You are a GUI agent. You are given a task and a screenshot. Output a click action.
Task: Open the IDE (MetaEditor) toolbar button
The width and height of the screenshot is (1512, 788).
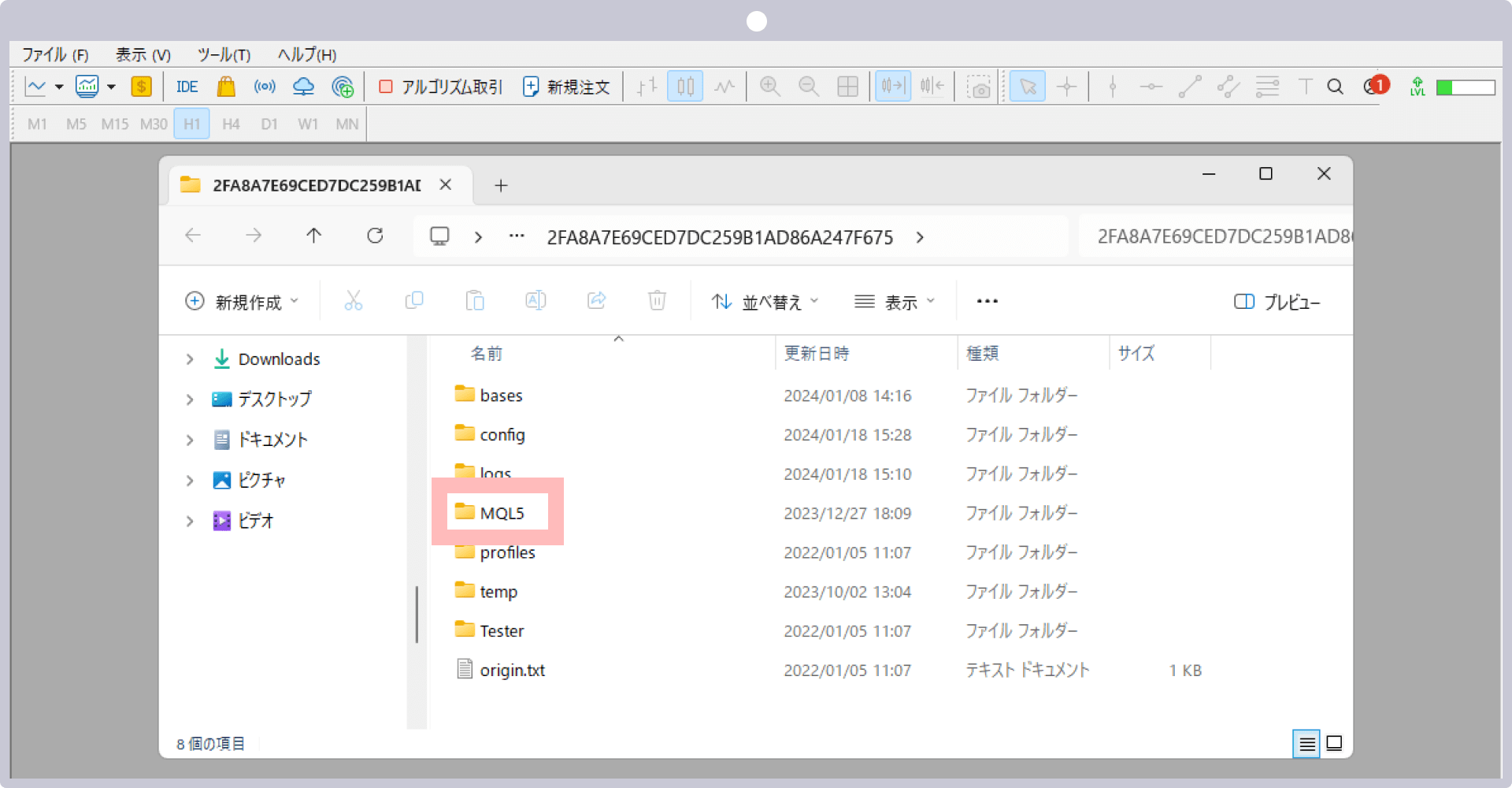[187, 87]
